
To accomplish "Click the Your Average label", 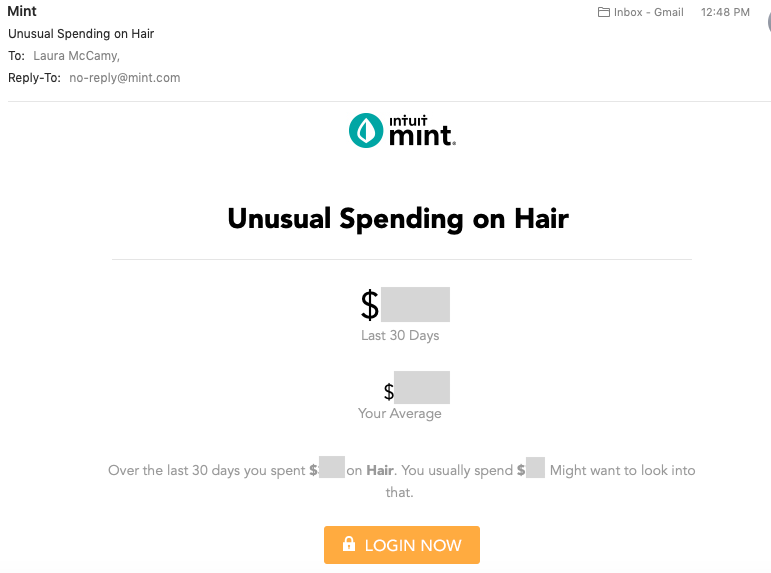I will (x=399, y=413).
